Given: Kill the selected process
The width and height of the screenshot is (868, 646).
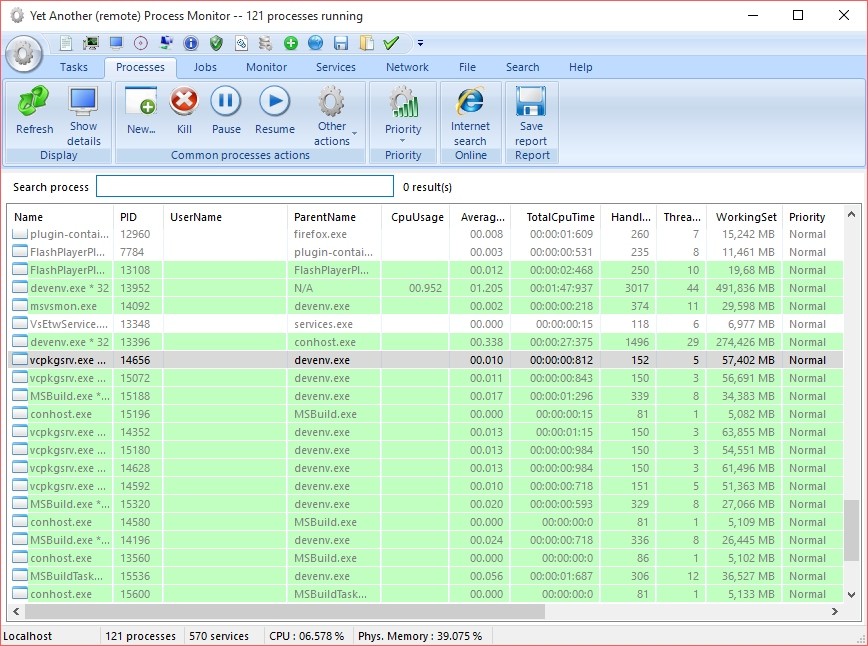Looking at the screenshot, I should tap(184, 111).
